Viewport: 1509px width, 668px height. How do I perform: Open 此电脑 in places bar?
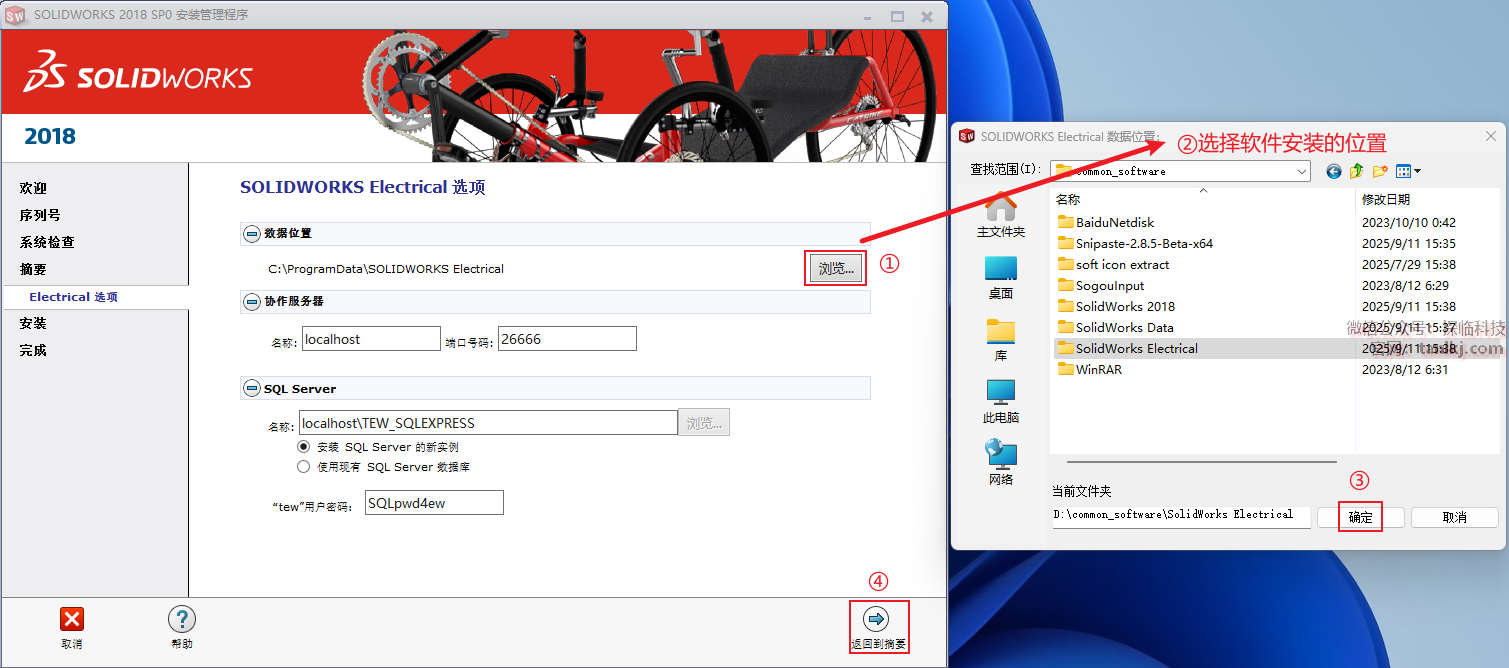coord(1001,402)
